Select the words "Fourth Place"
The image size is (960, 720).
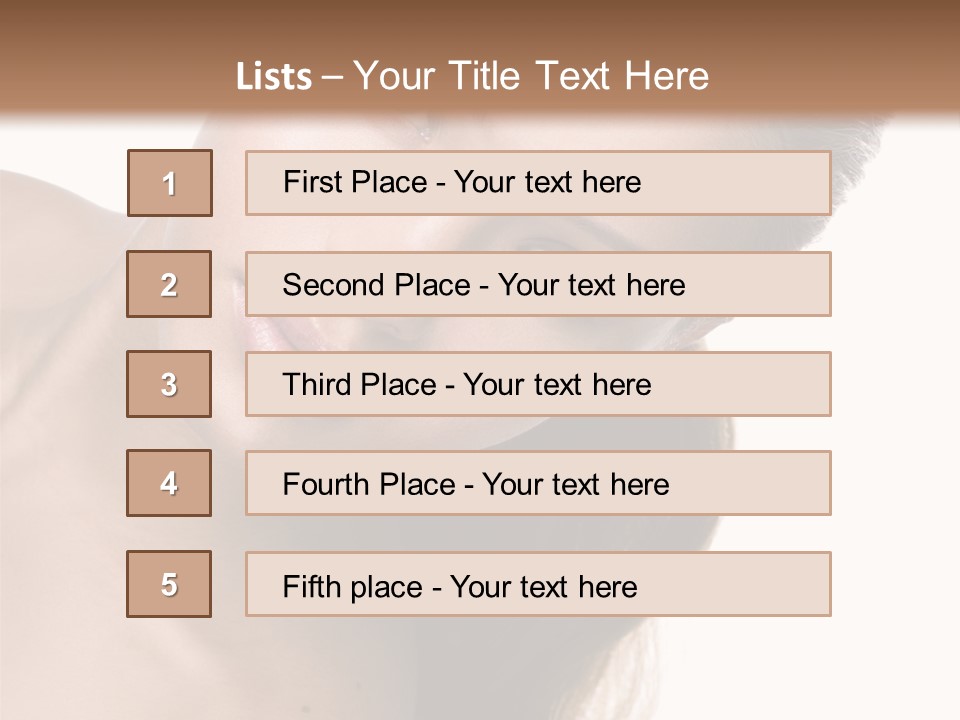click(369, 485)
